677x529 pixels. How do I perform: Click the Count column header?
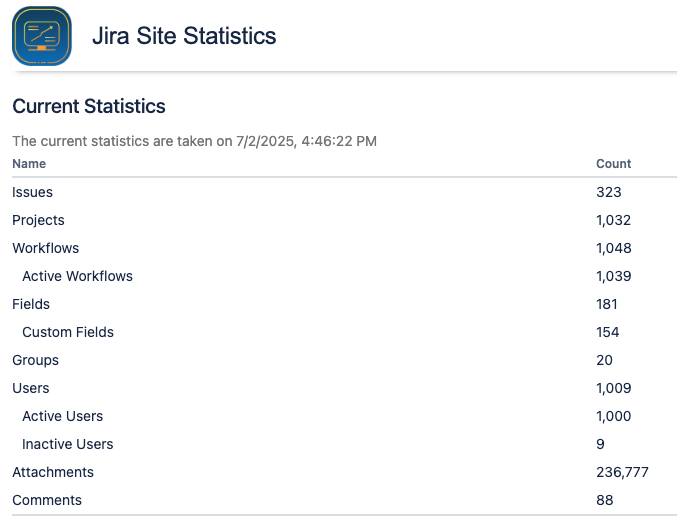613,164
